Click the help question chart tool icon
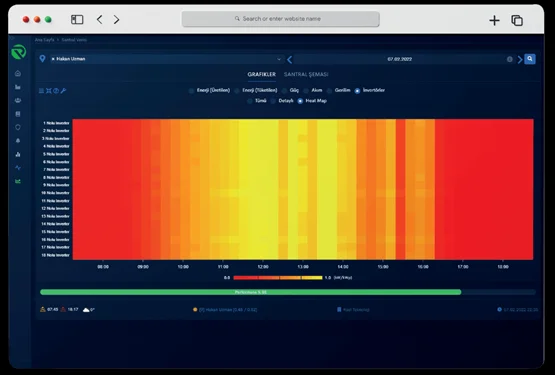 point(56,91)
